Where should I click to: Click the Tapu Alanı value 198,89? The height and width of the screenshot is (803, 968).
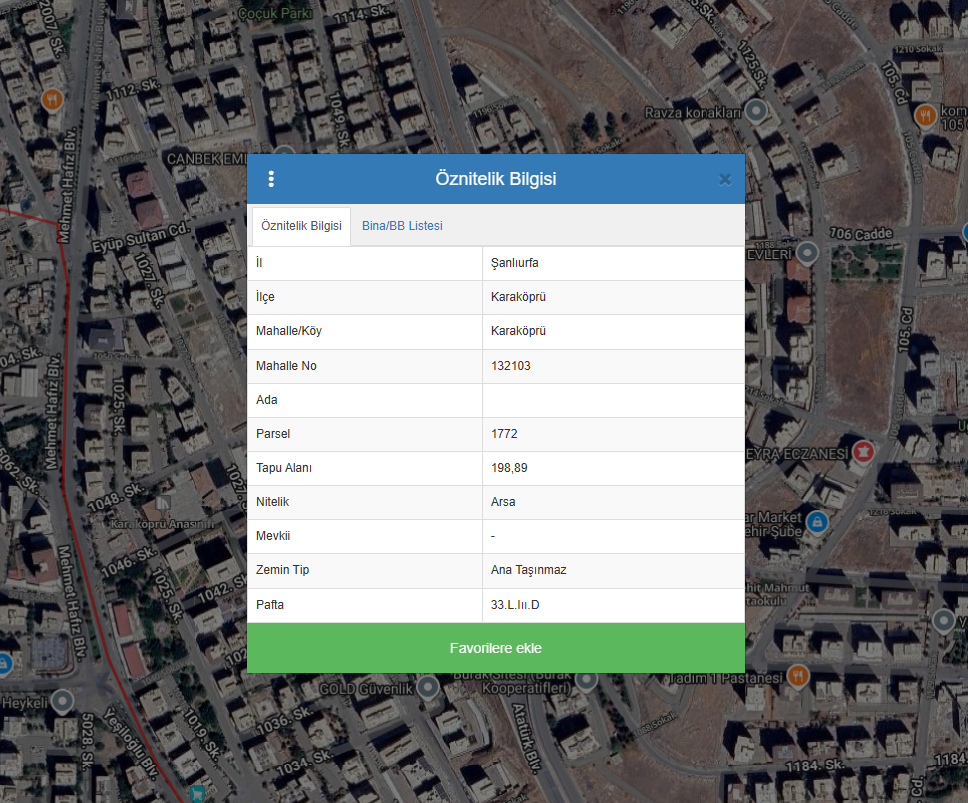point(510,468)
